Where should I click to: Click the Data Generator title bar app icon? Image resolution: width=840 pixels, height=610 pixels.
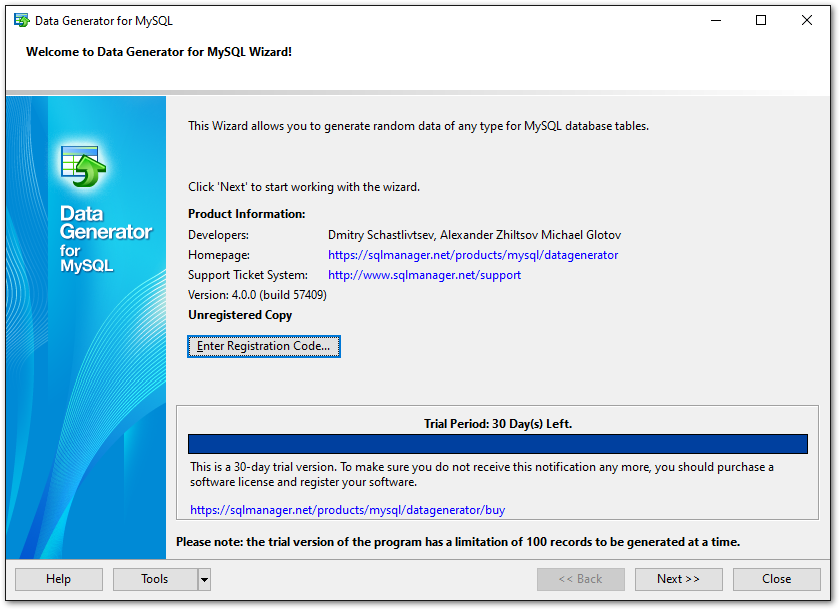point(21,21)
